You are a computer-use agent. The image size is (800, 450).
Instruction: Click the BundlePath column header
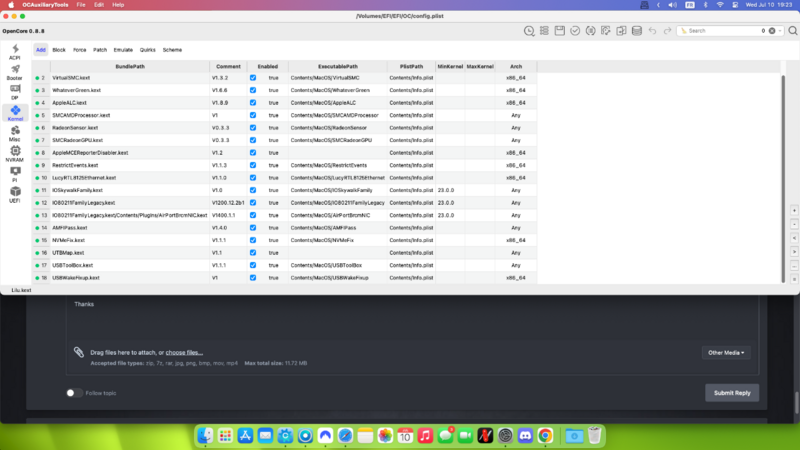point(130,66)
